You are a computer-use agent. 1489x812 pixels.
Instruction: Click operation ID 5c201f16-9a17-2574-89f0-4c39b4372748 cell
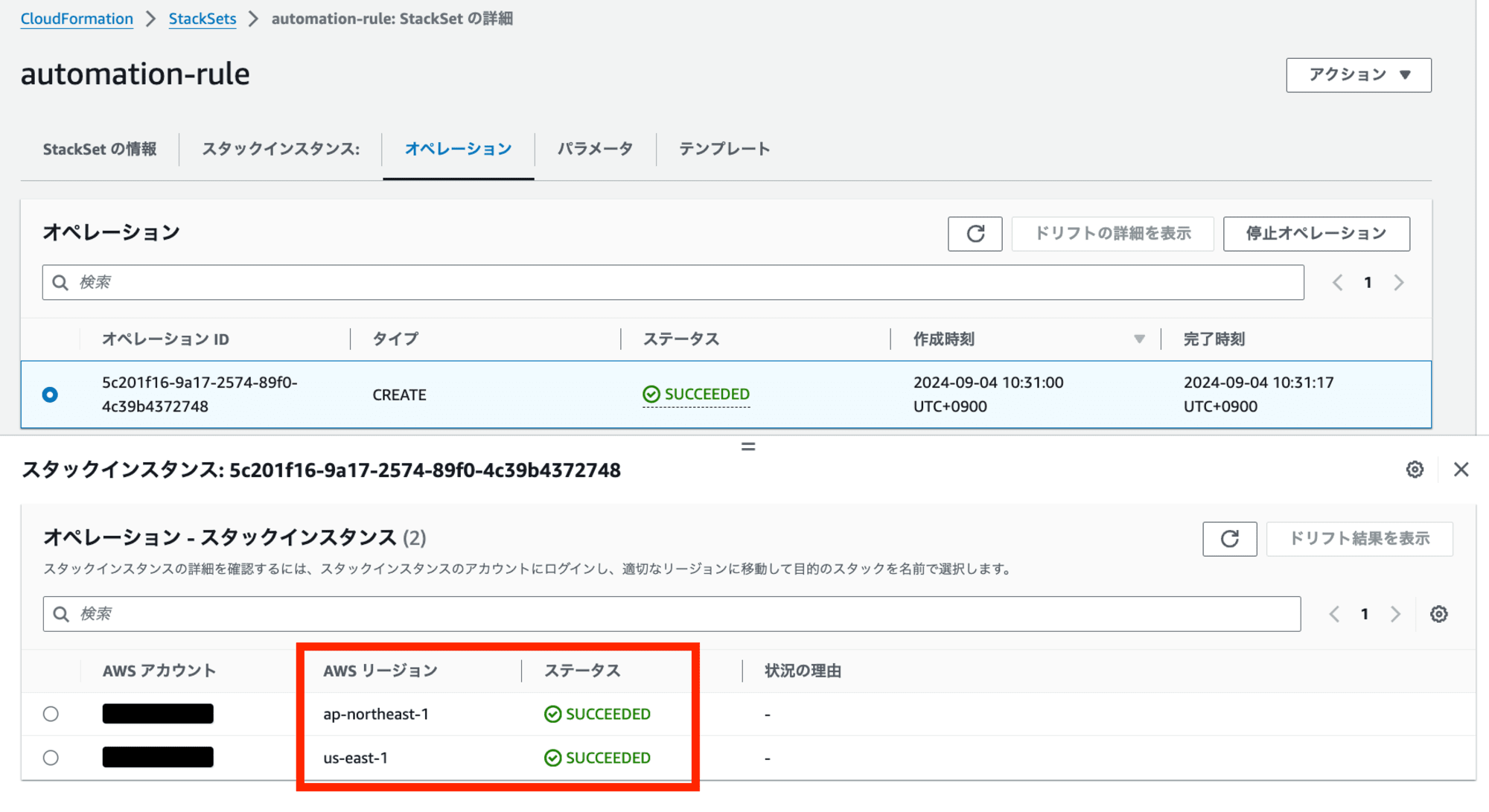click(x=200, y=394)
